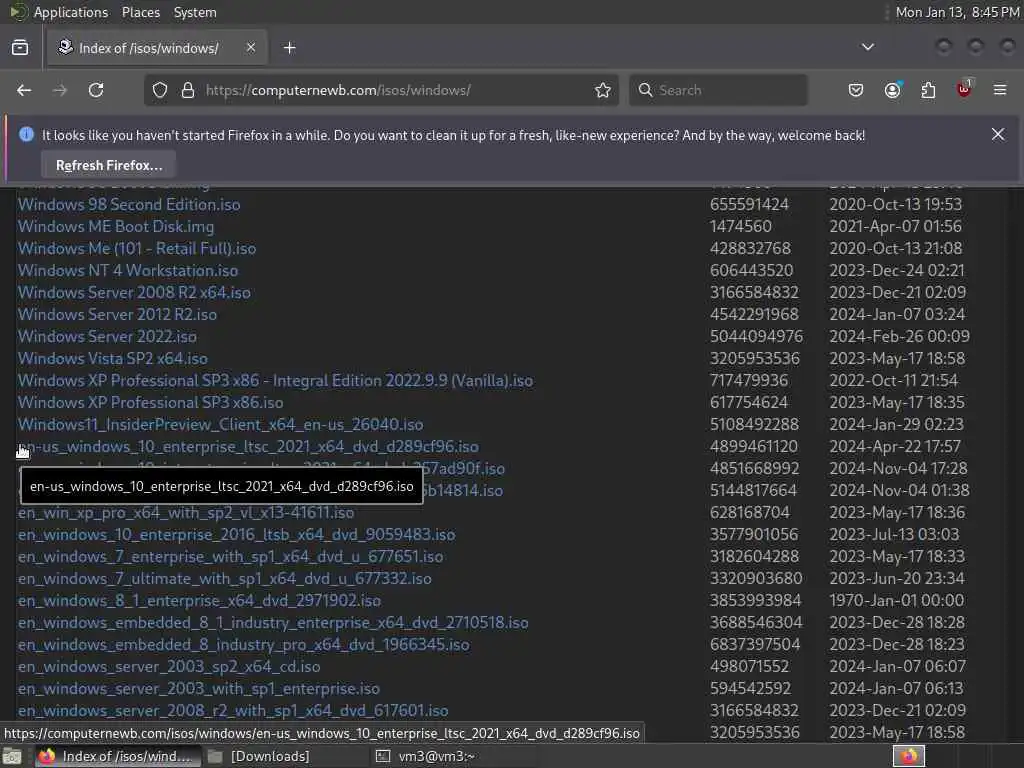Open en_windows_server_2003_with_sp1_enterprise.iso
Image resolution: width=1024 pixels, height=768 pixels.
coord(199,688)
